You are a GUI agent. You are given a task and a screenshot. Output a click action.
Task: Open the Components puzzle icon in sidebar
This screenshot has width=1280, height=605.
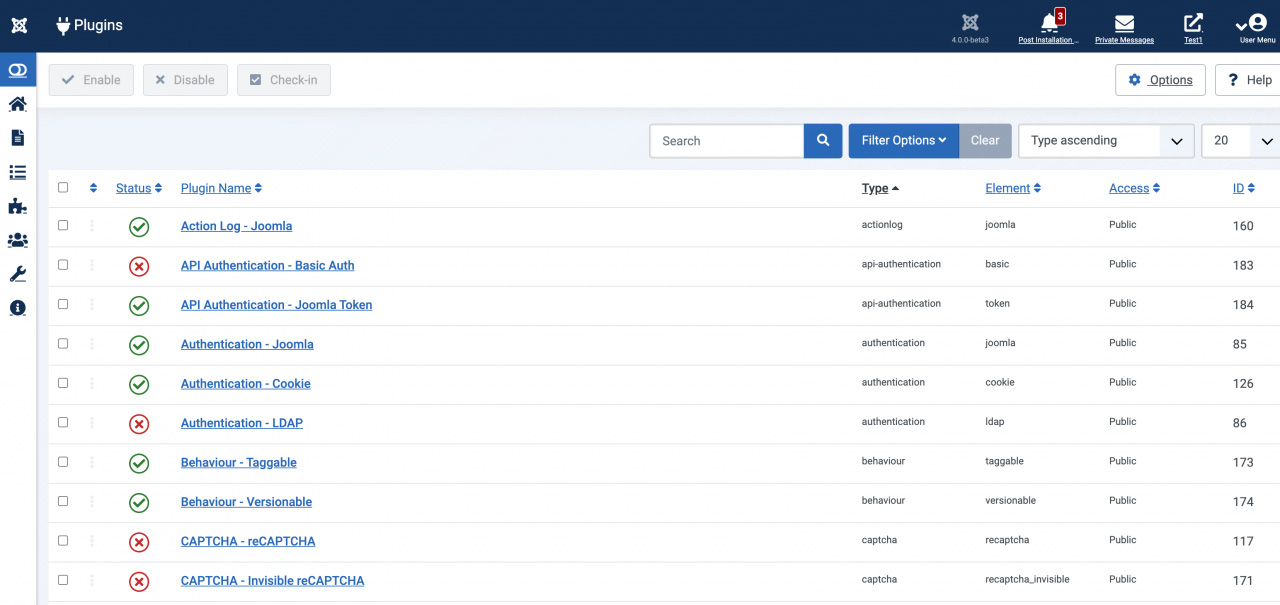tap(16, 206)
